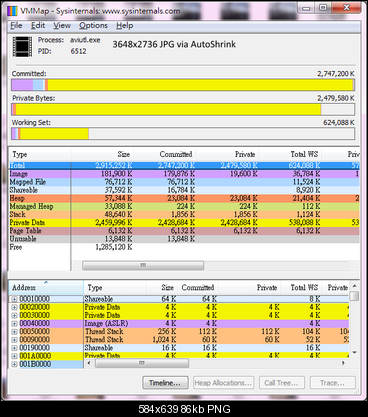Select the Private Data summary row
Viewport: 368px width, 417px height.
coord(184,223)
